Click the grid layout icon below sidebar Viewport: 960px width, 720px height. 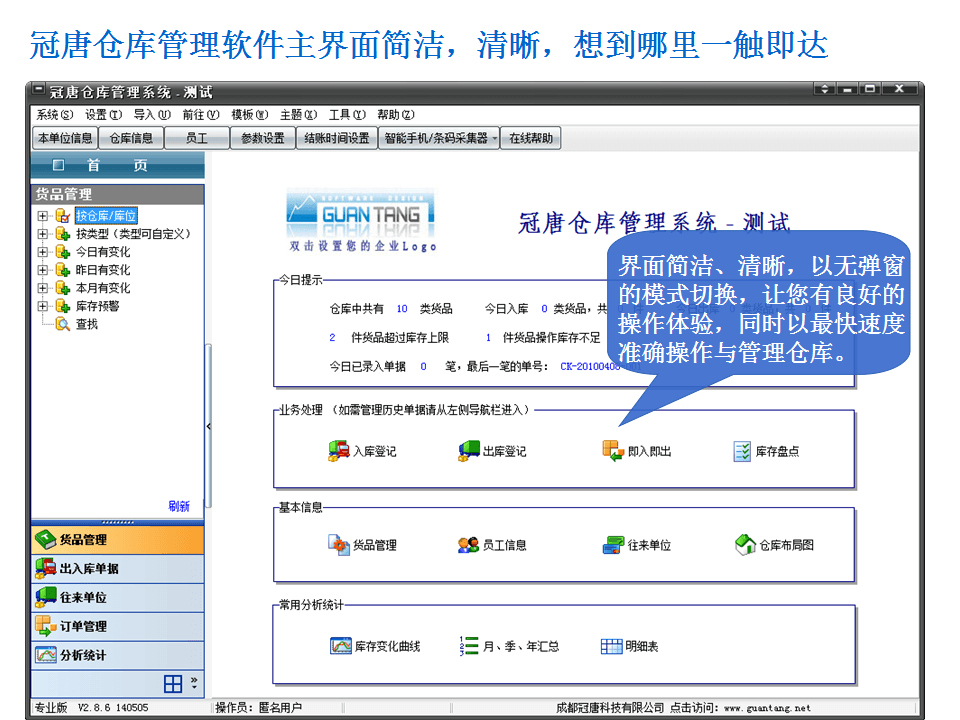tap(173, 684)
